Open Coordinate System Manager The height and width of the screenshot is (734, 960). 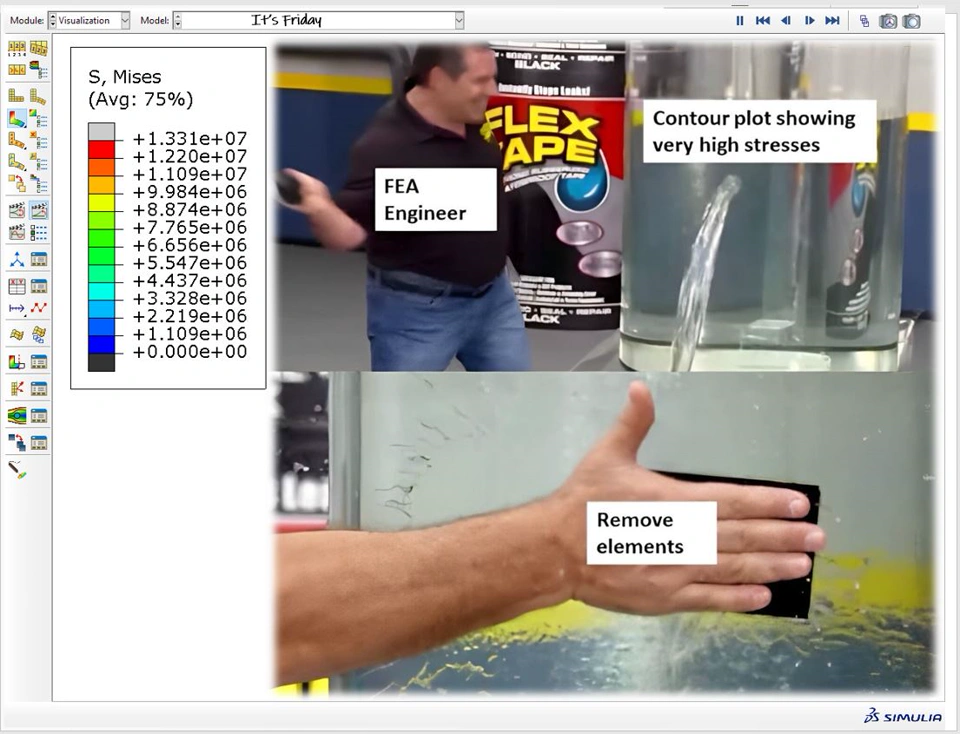(x=39, y=260)
